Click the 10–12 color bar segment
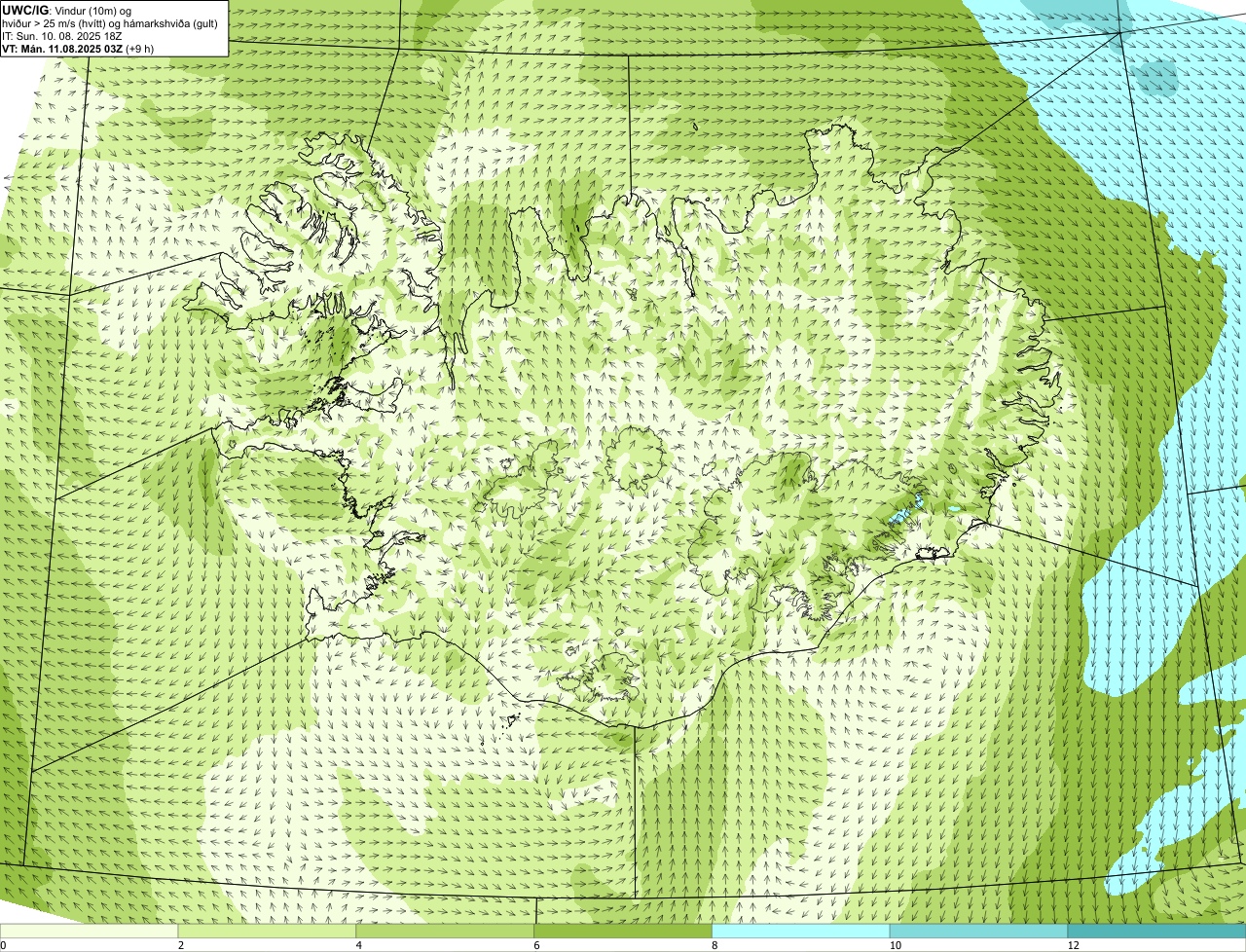This screenshot has width=1246, height=952. coord(978,932)
